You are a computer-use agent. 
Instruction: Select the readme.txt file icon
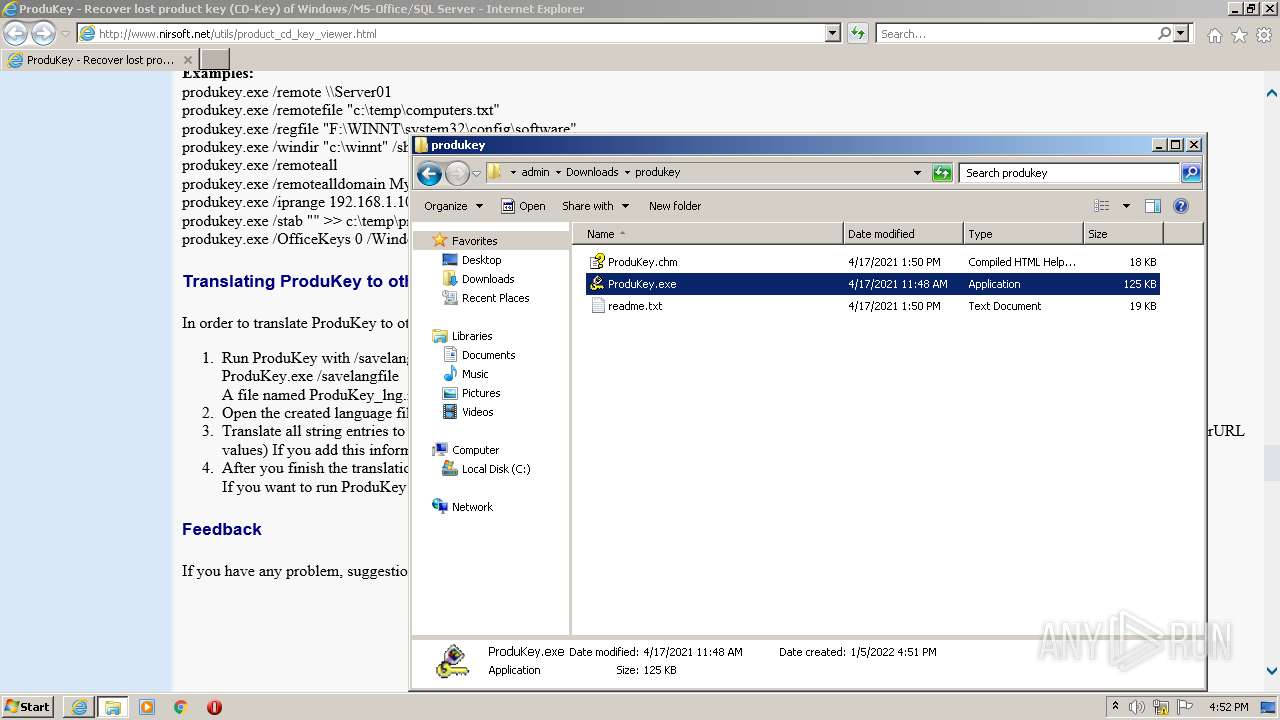click(x=598, y=306)
